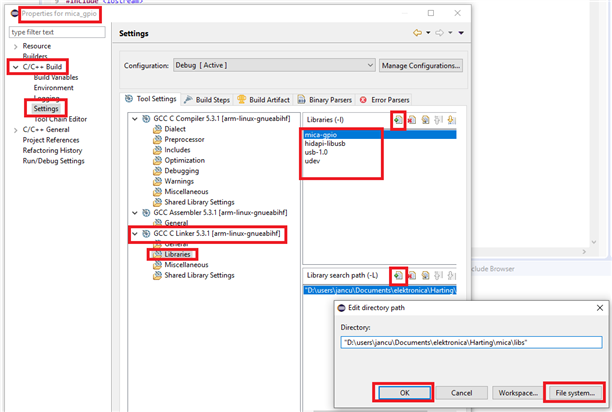Switch to the Error Parsers tab
This screenshot has width=612, height=412.
pos(384,100)
